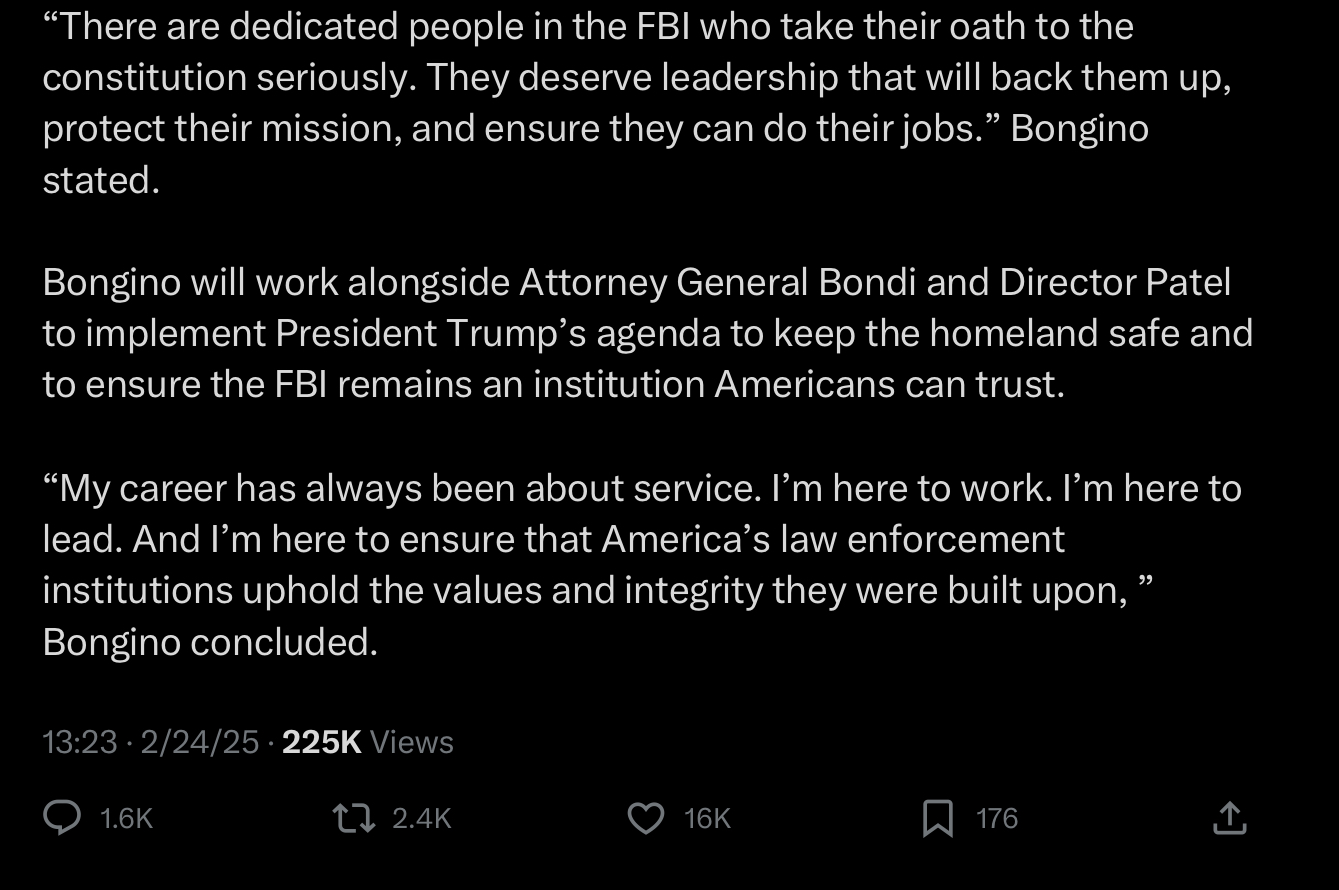Click the paragraph starting "Bongino will work alongside"
This screenshot has width=1339, height=890.
tap(647, 334)
